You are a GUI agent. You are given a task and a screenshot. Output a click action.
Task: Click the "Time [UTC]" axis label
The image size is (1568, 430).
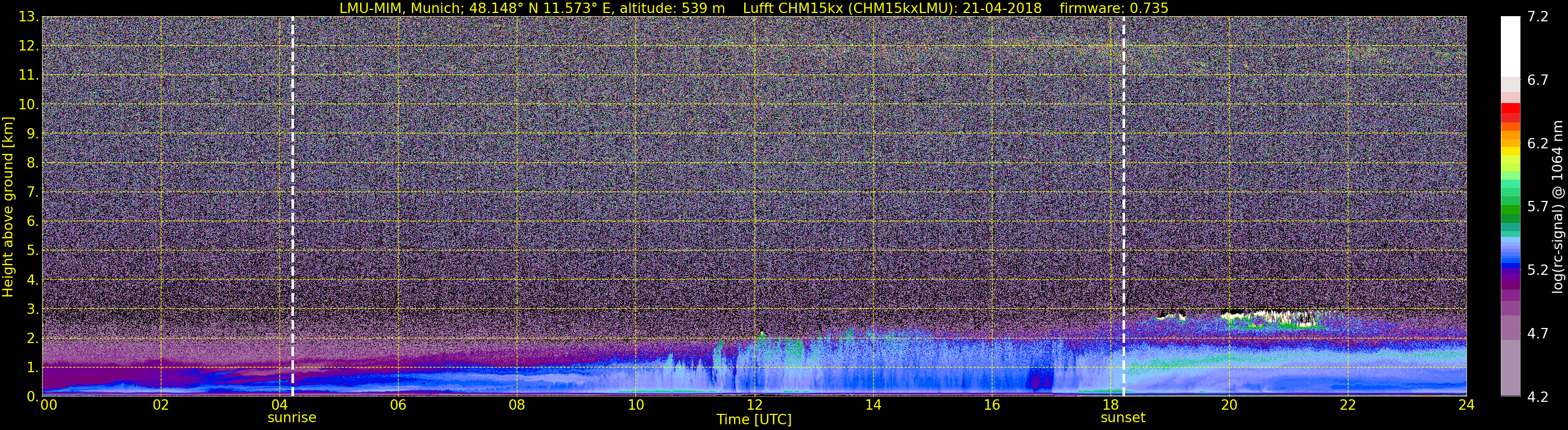click(754, 420)
